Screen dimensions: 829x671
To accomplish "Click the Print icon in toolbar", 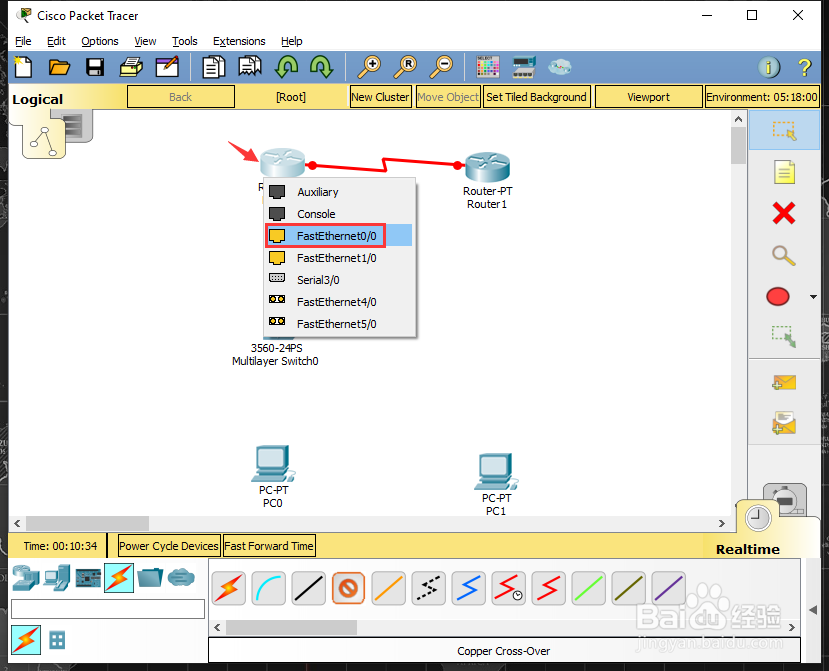I will click(131, 67).
